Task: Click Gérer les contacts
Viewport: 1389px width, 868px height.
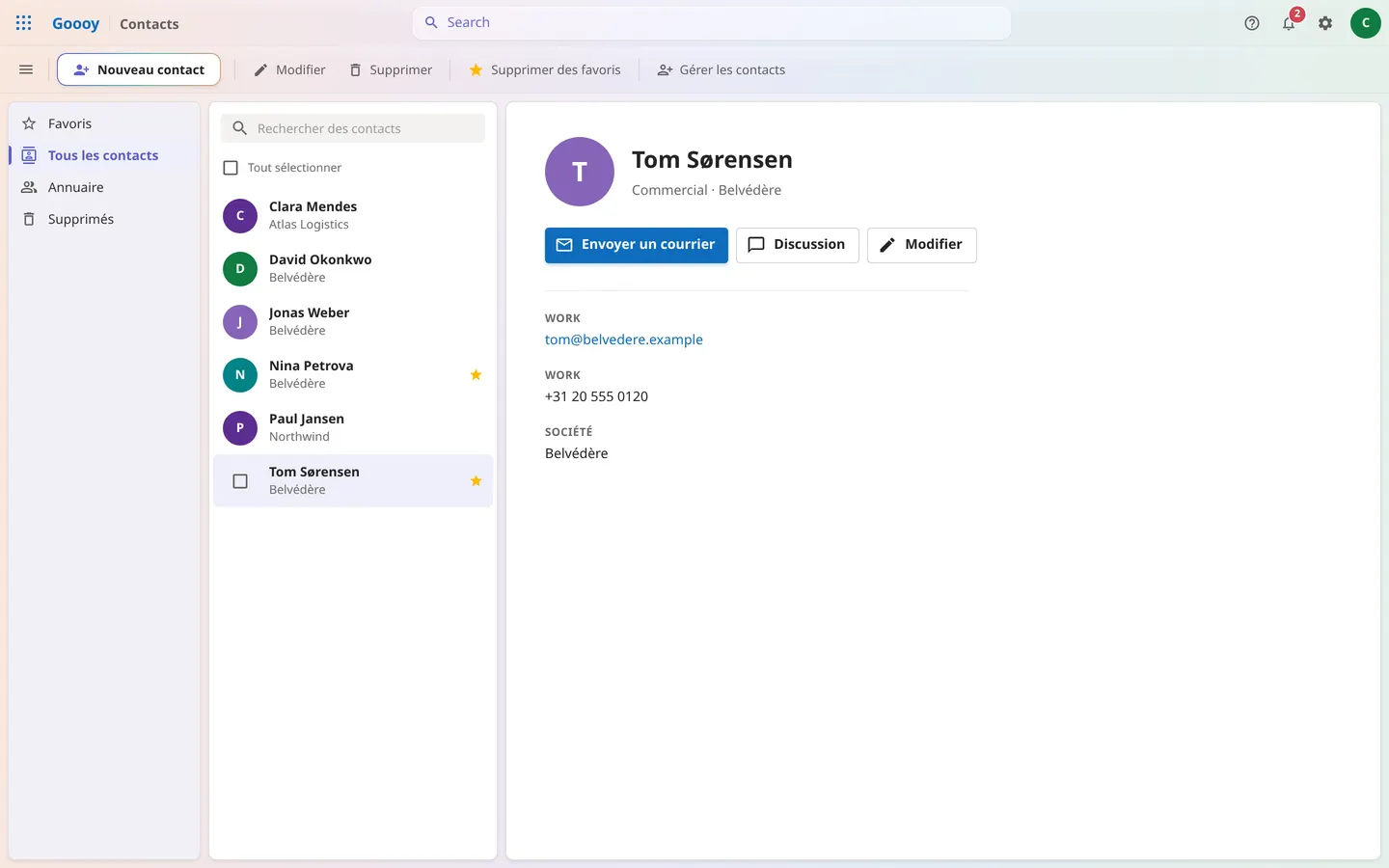Action: [722, 69]
